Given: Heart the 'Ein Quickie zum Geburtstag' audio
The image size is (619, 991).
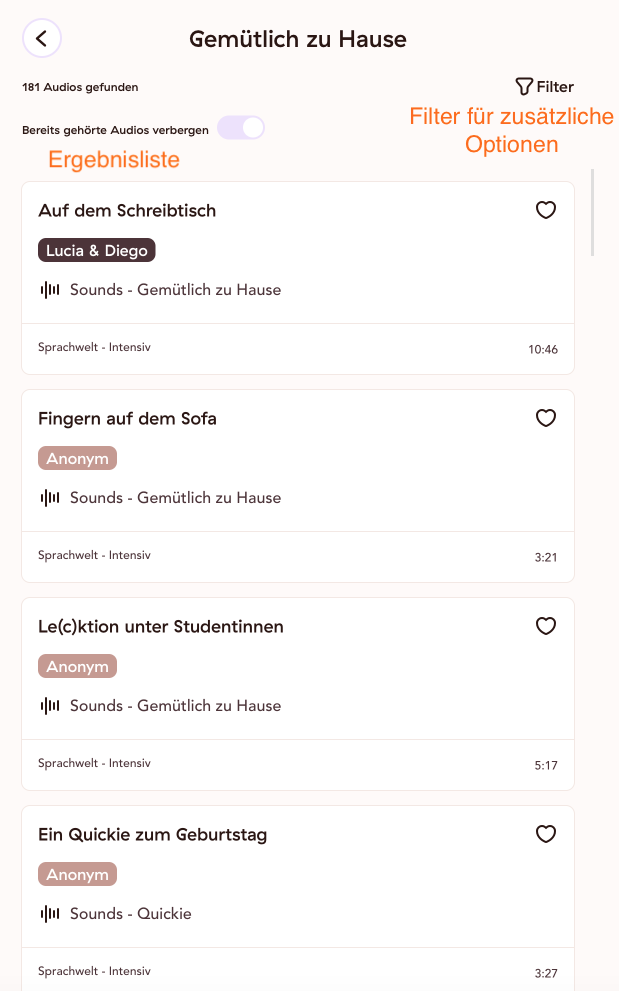Looking at the screenshot, I should coord(546,834).
